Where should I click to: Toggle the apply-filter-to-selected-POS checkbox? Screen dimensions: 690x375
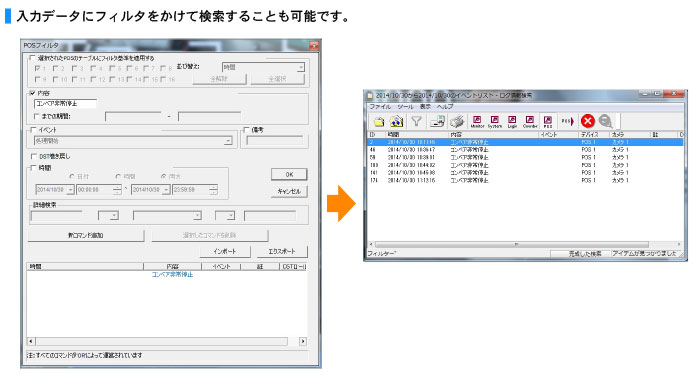coord(33,58)
